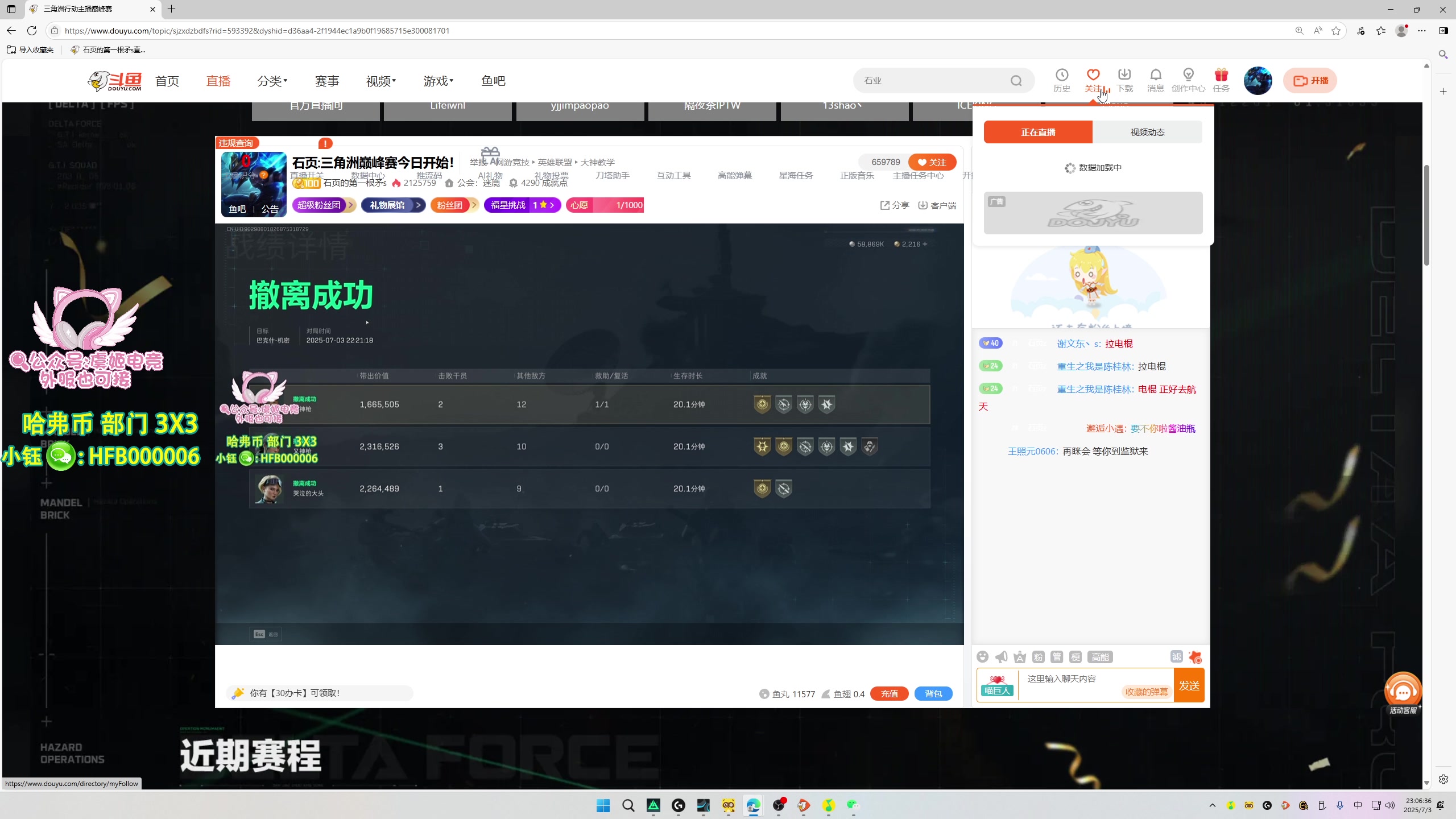Click the 收藏的弹幕 saved danmaku button
The image size is (1456, 819).
click(1146, 692)
